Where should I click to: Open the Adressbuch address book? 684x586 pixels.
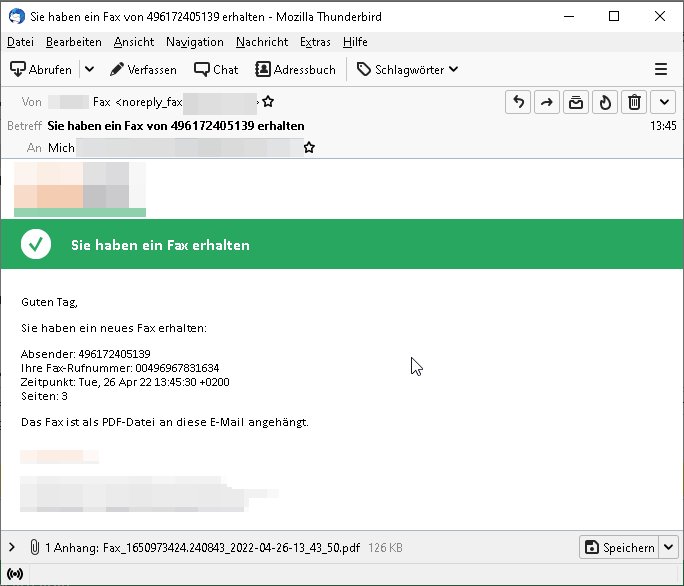(295, 69)
